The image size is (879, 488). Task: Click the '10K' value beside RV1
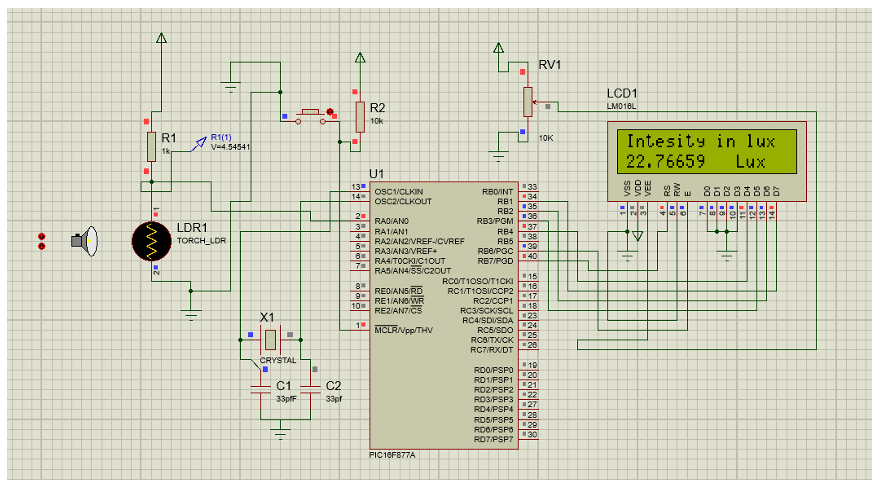coord(546,138)
